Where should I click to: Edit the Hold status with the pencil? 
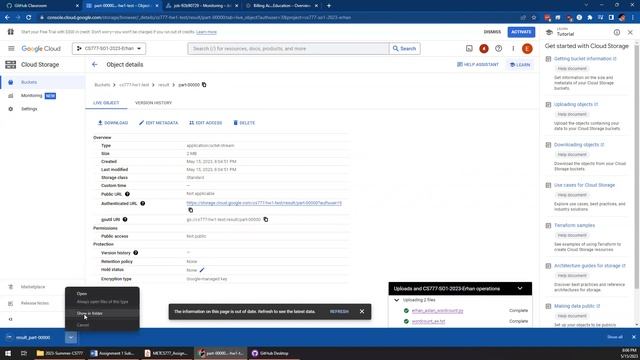coord(202,270)
